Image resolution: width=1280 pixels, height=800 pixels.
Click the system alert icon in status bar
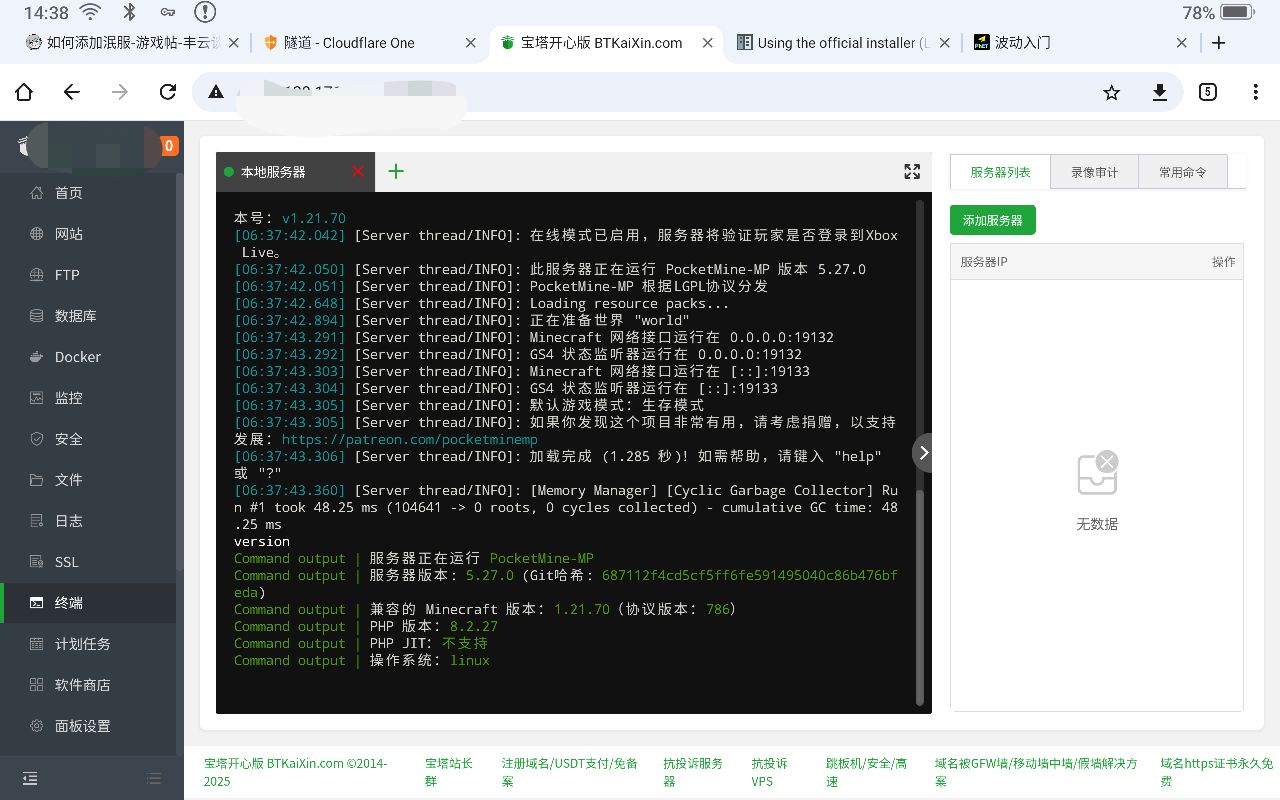tap(204, 12)
